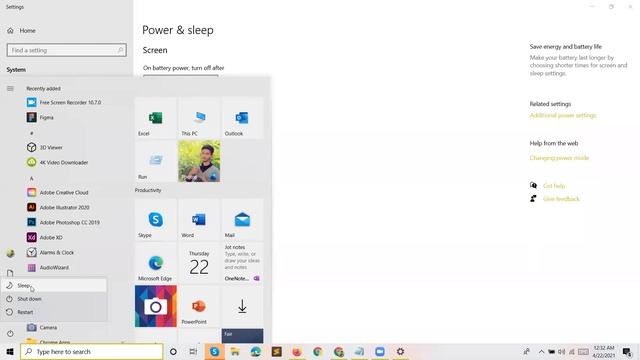Viewport: 640px width, 360px height.
Task: Open Sublime Text from the taskbar
Action: [x=277, y=351]
